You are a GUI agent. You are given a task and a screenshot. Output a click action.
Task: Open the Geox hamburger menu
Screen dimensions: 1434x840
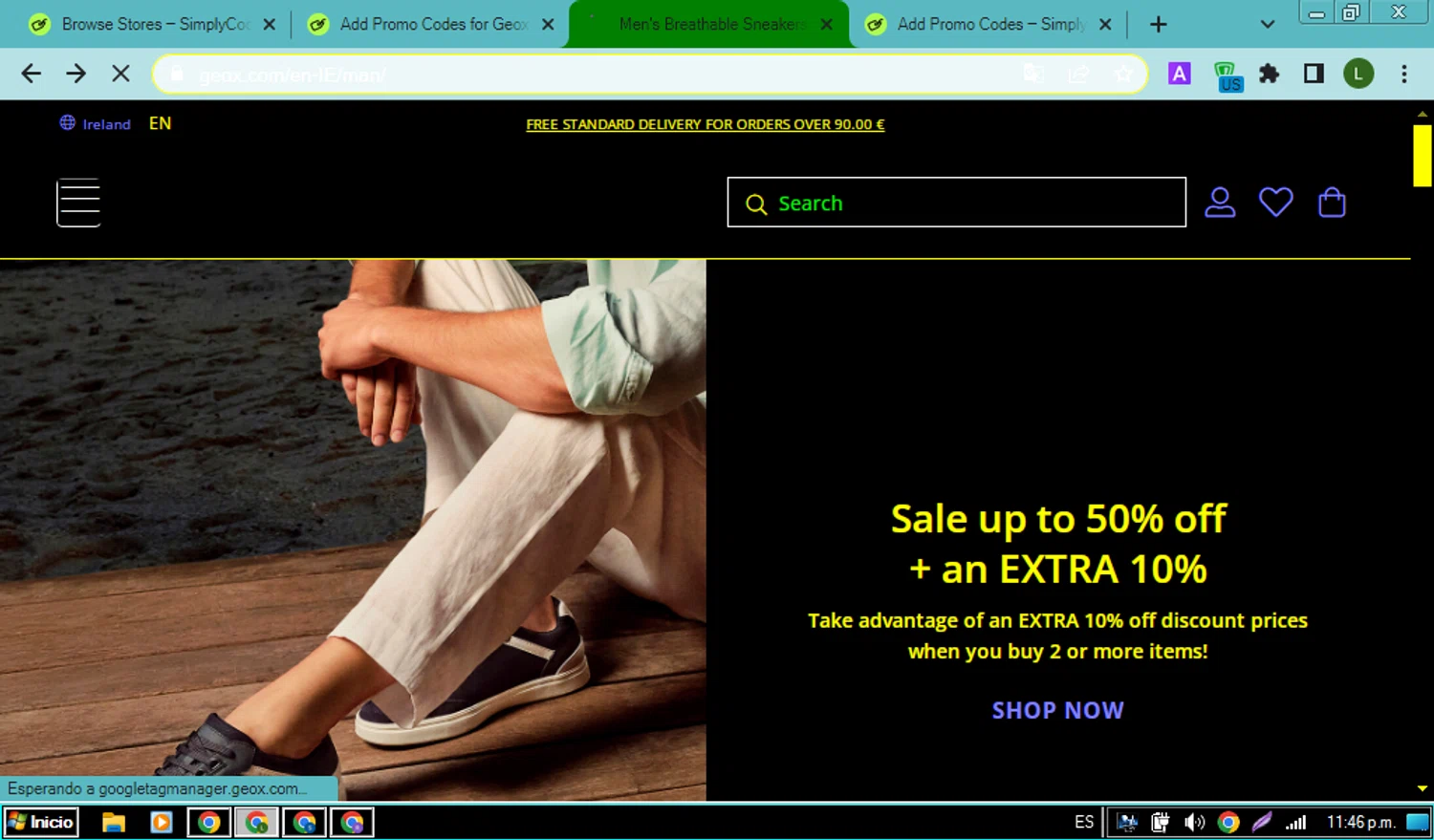point(78,202)
